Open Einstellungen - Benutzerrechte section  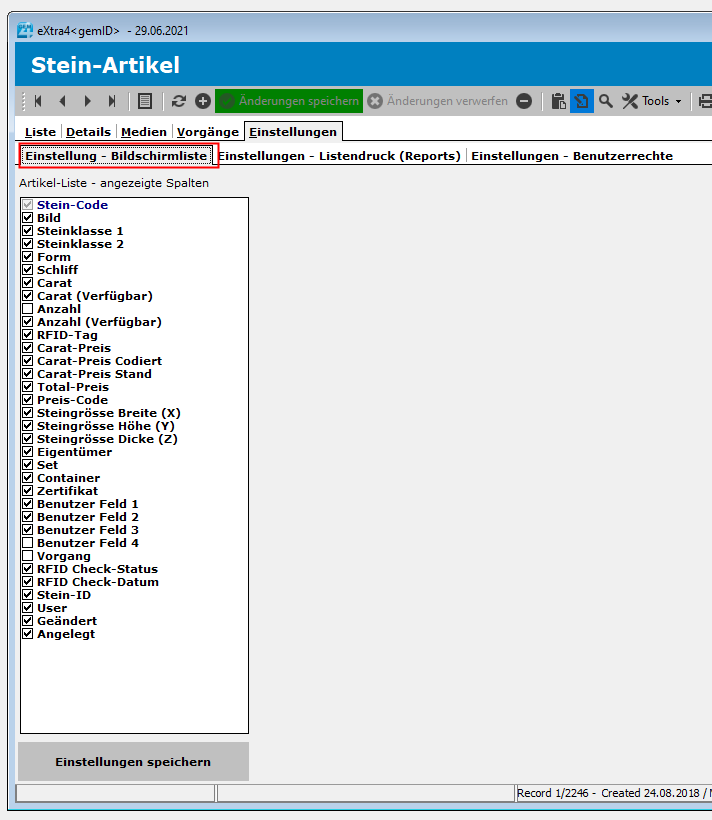click(x=572, y=156)
